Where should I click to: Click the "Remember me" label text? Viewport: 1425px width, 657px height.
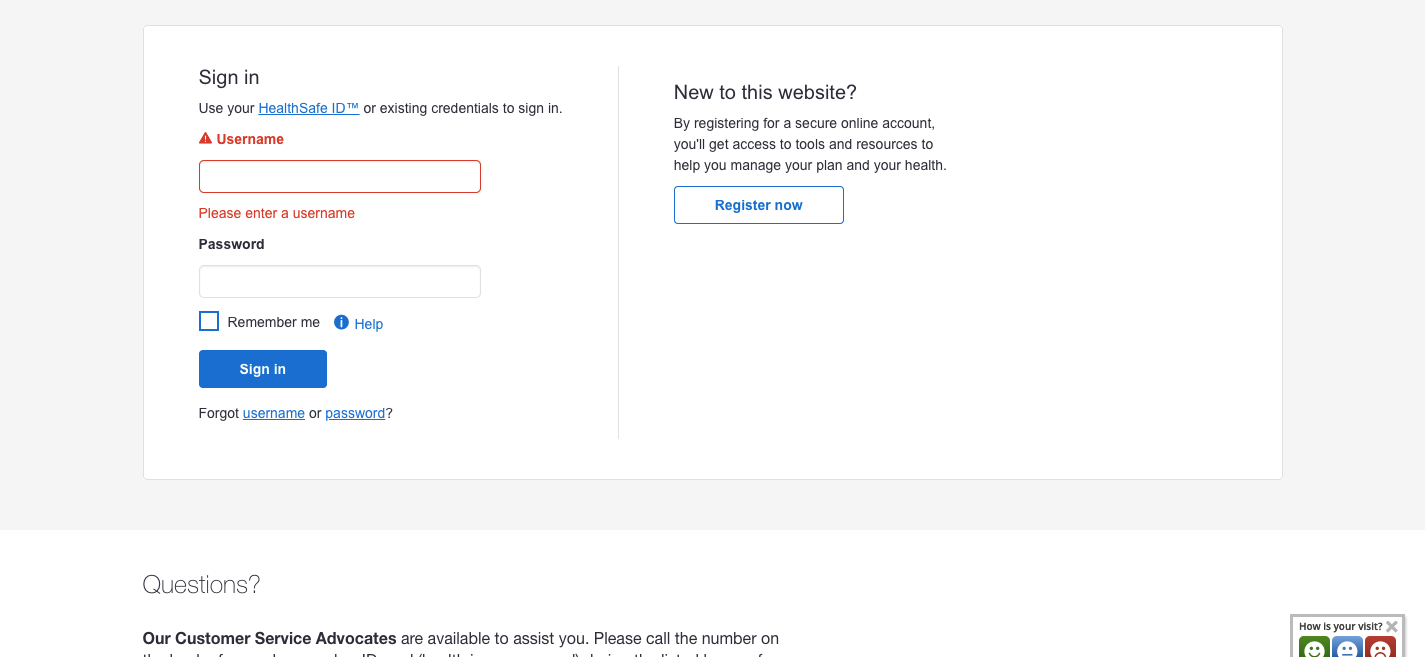click(x=273, y=322)
